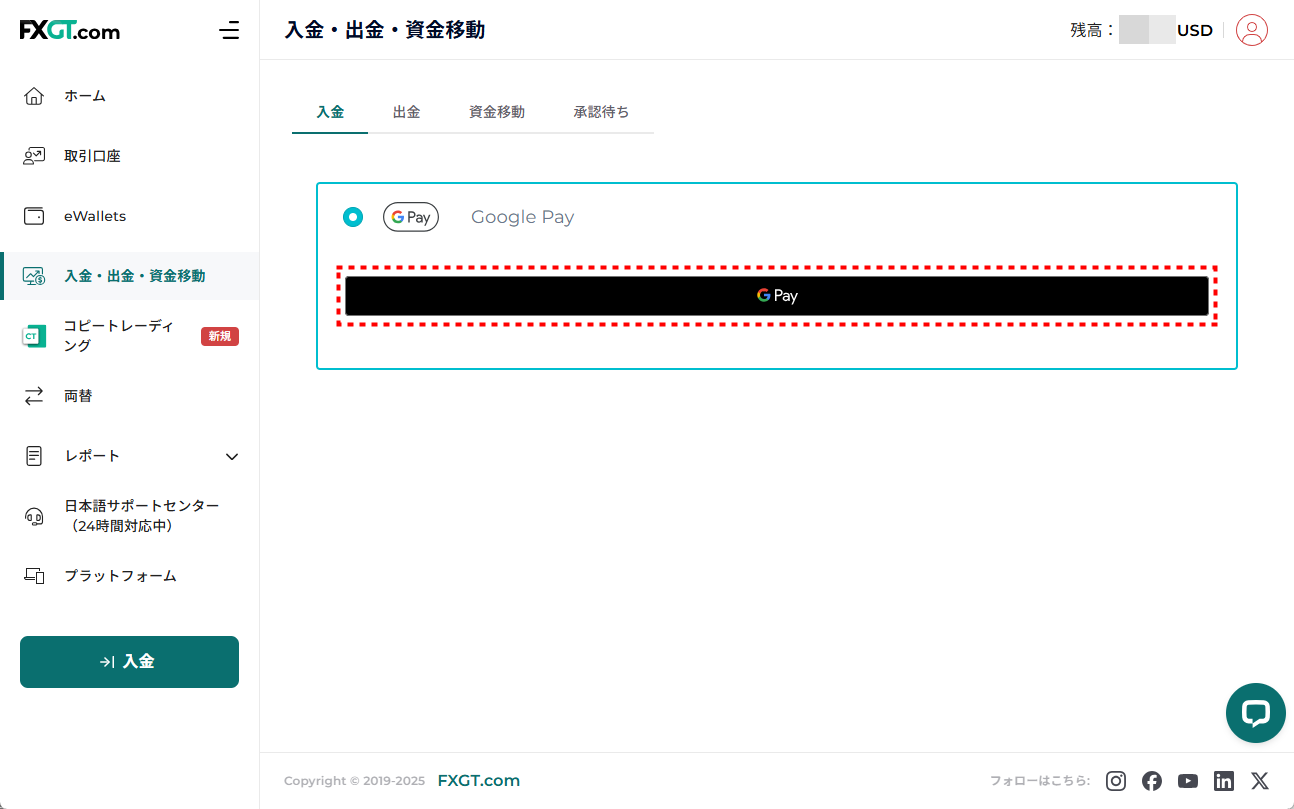This screenshot has height=809, width=1294.
Task: Click the deposit/withdrawal/transfer sidebar icon
Action: coord(34,276)
